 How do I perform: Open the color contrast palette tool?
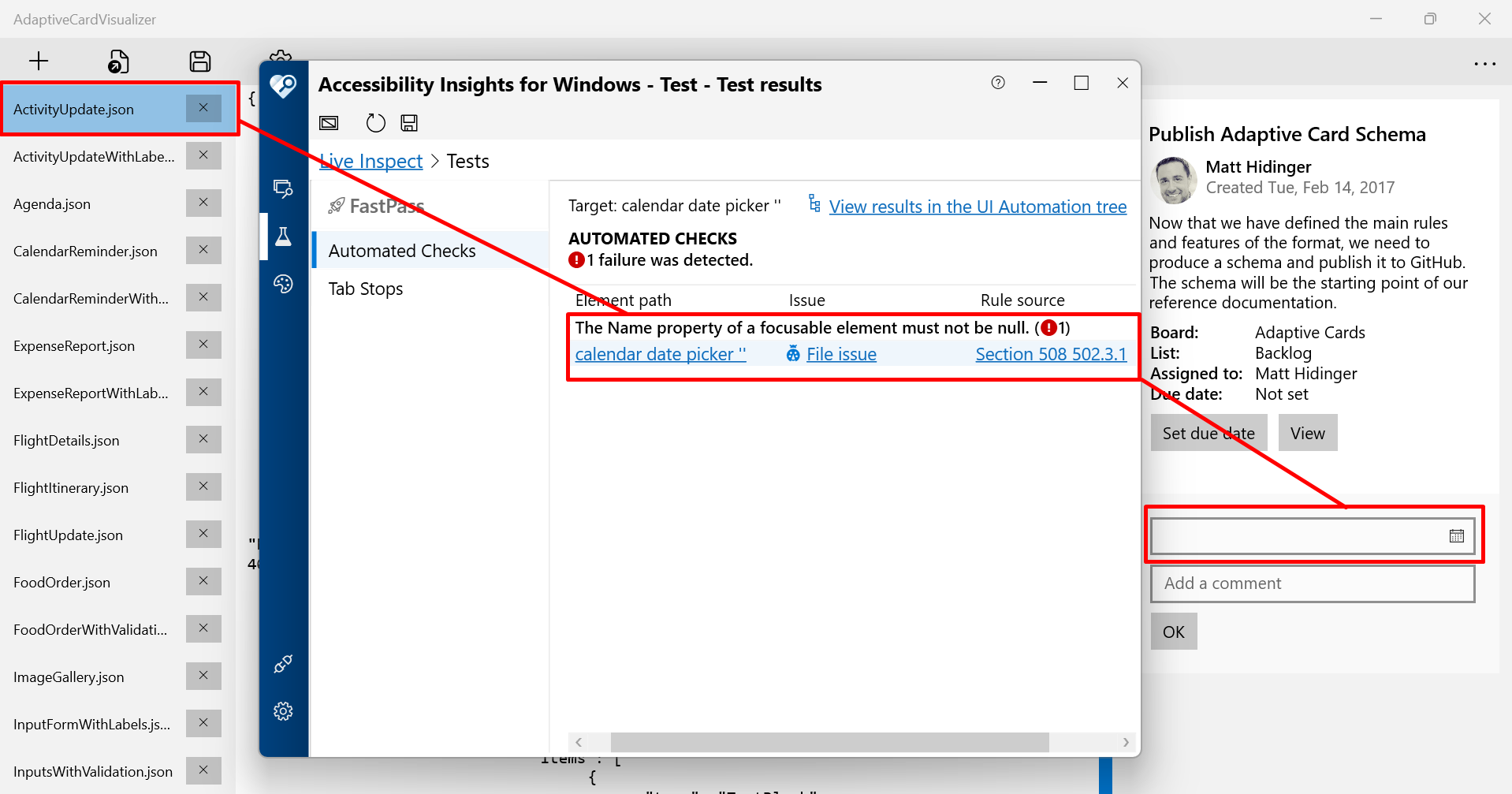[x=284, y=284]
